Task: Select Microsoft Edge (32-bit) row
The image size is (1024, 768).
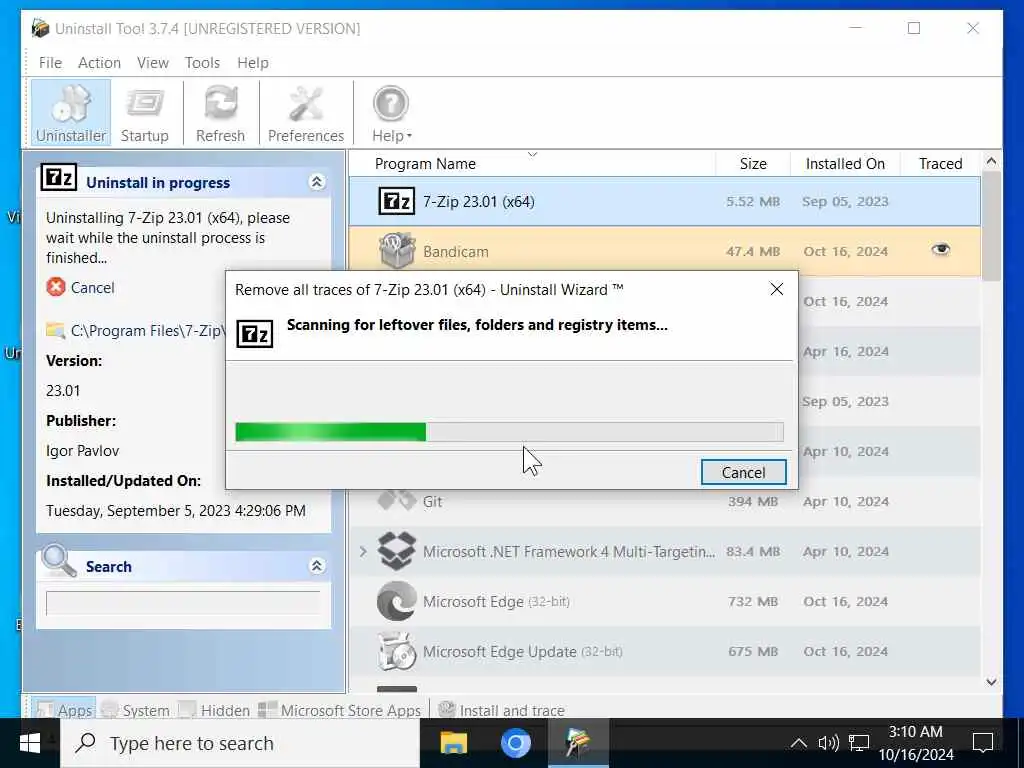Action: (x=665, y=601)
